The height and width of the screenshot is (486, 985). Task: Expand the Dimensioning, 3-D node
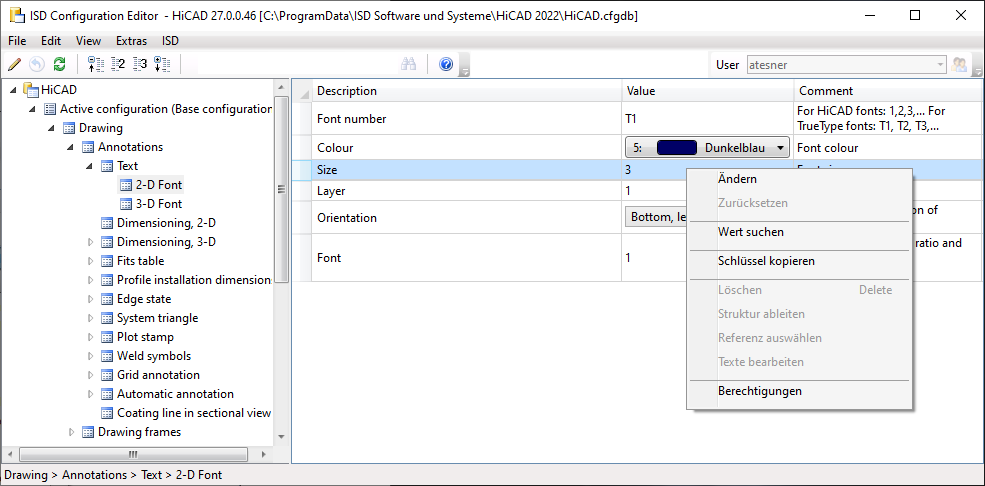pyautogui.click(x=90, y=242)
